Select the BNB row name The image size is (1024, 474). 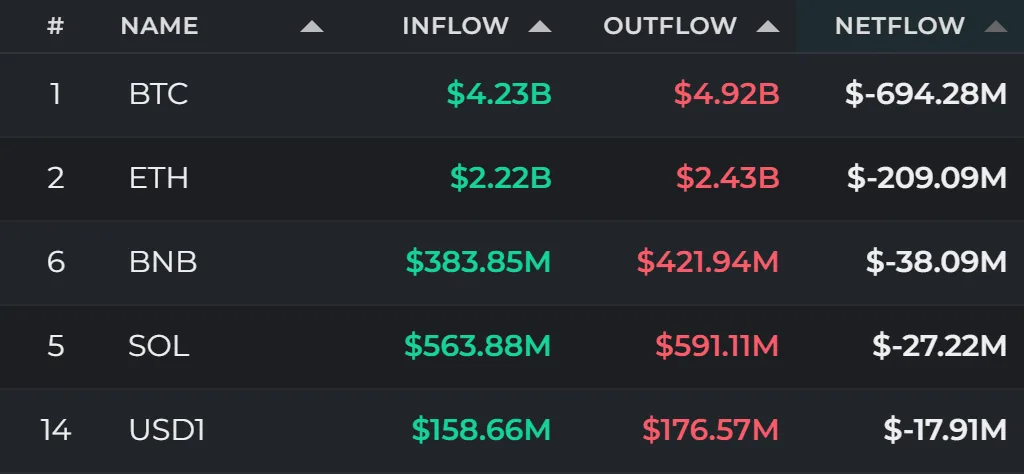click(x=163, y=262)
